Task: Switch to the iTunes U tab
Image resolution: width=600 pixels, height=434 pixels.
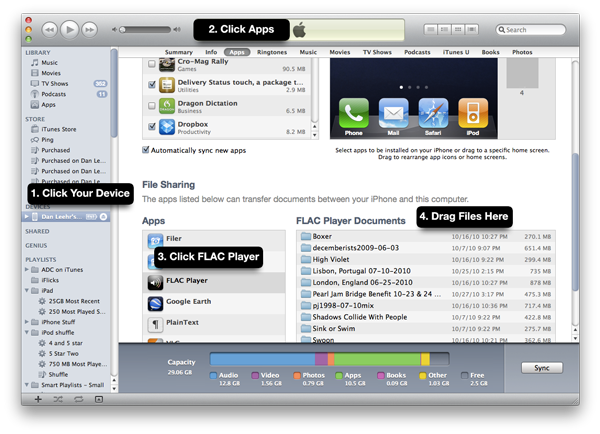Action: tap(456, 52)
